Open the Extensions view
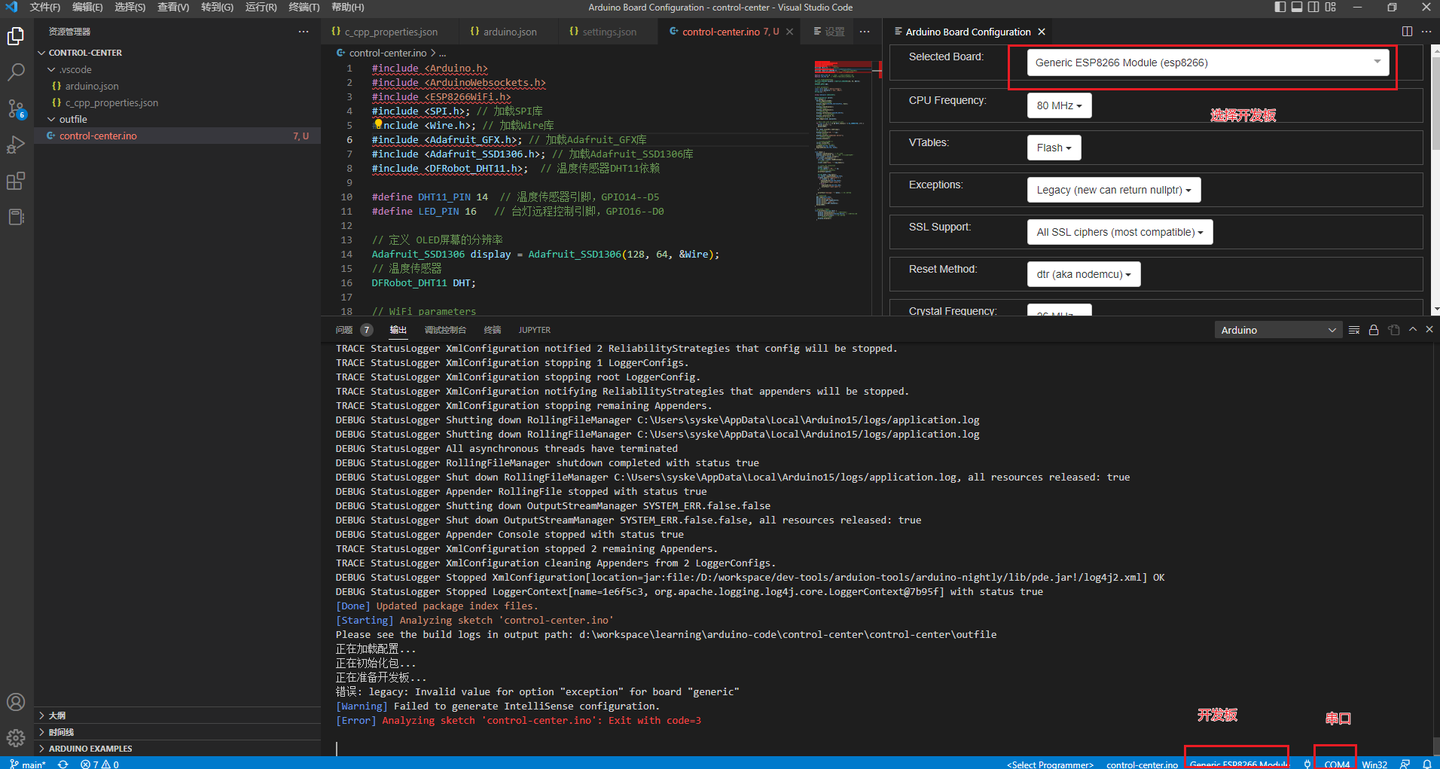This screenshot has height=769, width=1440. click(x=15, y=180)
